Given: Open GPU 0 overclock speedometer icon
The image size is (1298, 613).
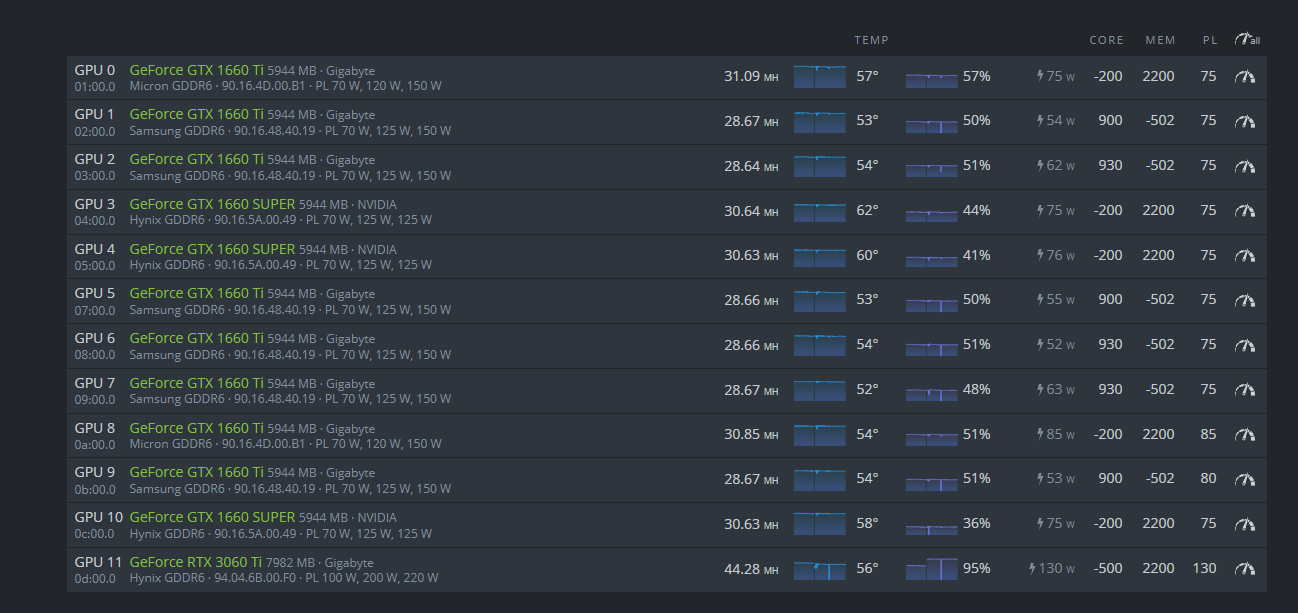Looking at the screenshot, I should coord(1245,76).
